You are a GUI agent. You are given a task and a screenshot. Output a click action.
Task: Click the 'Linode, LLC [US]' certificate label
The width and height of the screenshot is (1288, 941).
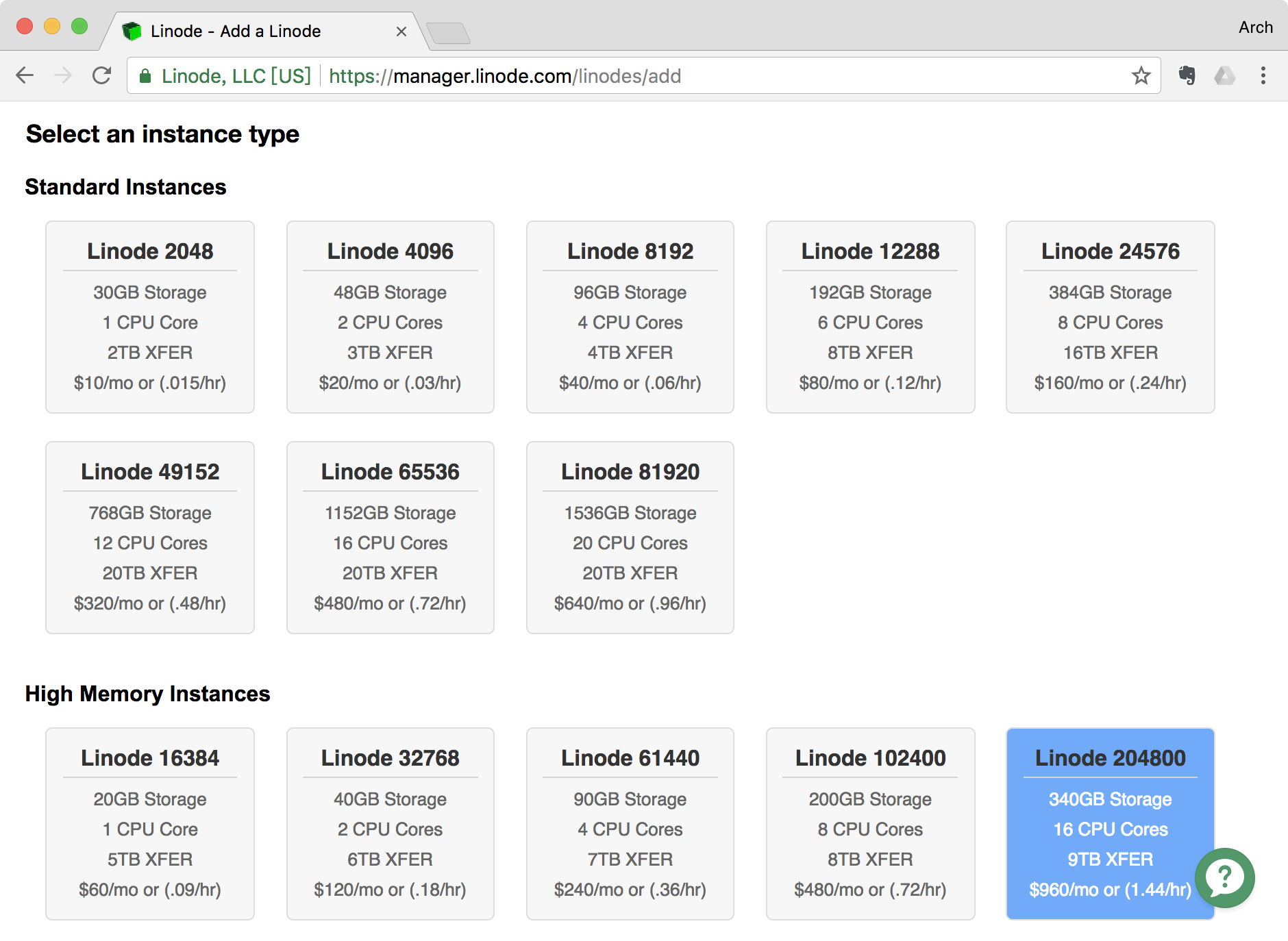236,76
